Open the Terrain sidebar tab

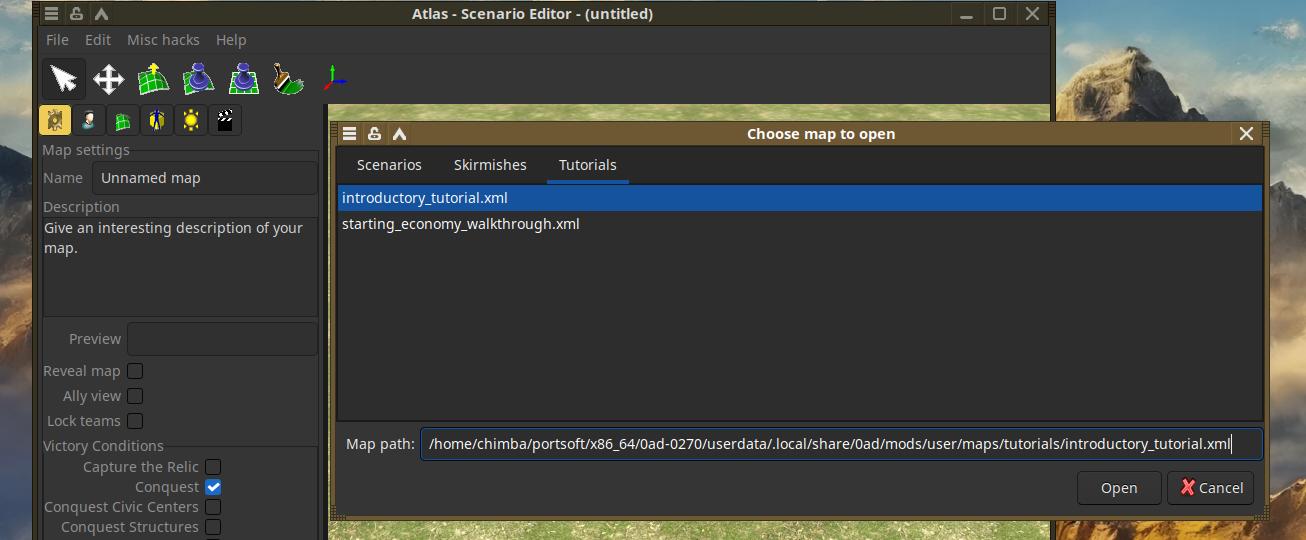click(123, 120)
